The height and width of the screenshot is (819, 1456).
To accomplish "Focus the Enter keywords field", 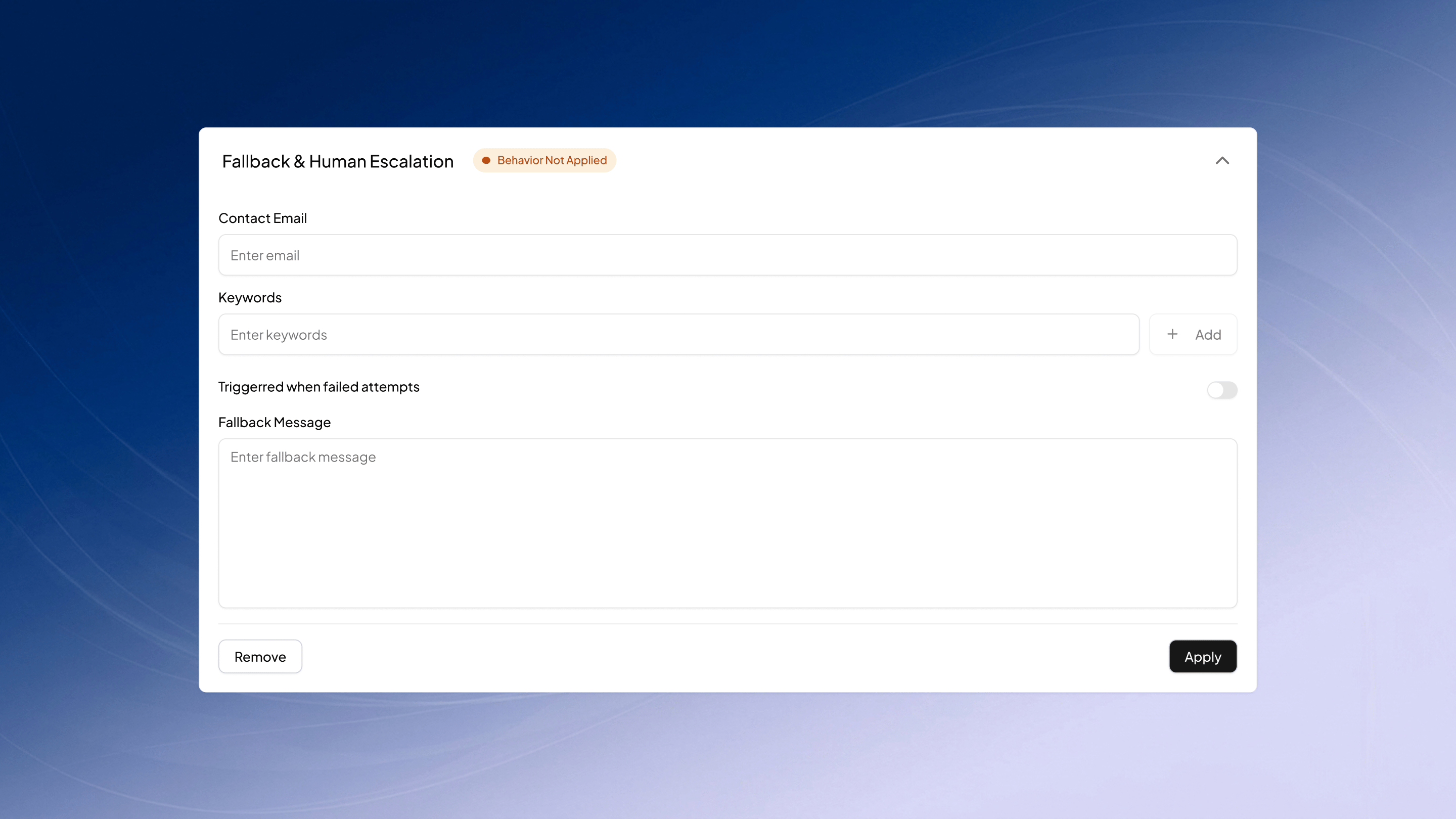I will pos(679,335).
